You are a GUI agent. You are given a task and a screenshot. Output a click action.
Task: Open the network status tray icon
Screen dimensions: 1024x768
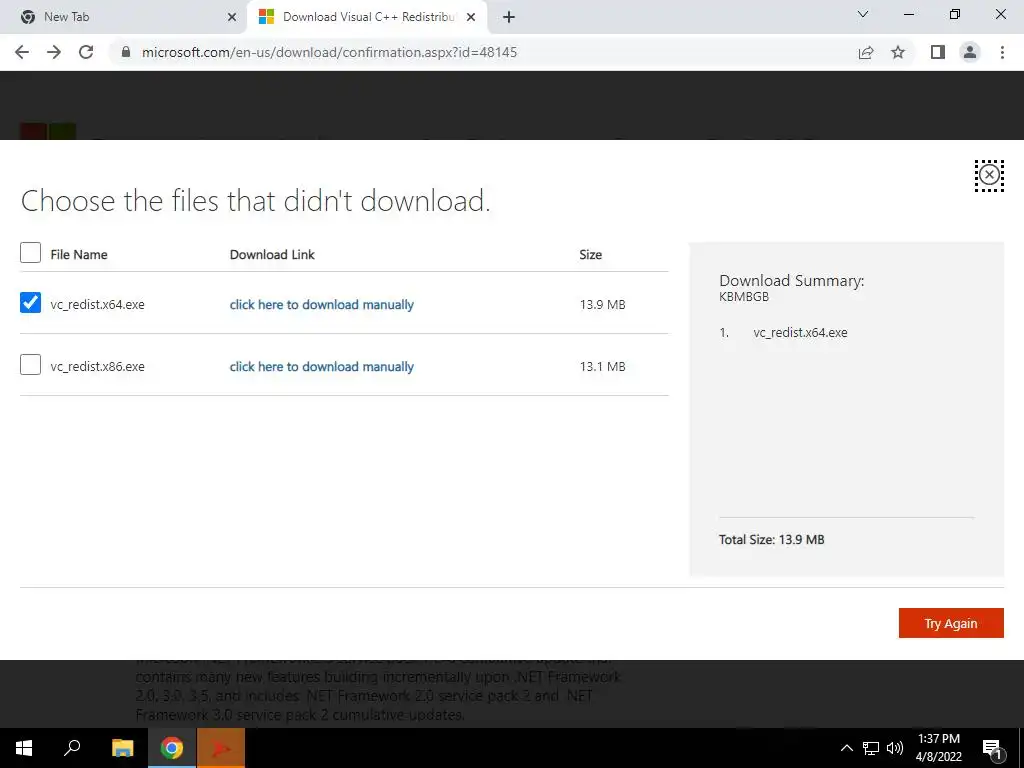(x=871, y=748)
